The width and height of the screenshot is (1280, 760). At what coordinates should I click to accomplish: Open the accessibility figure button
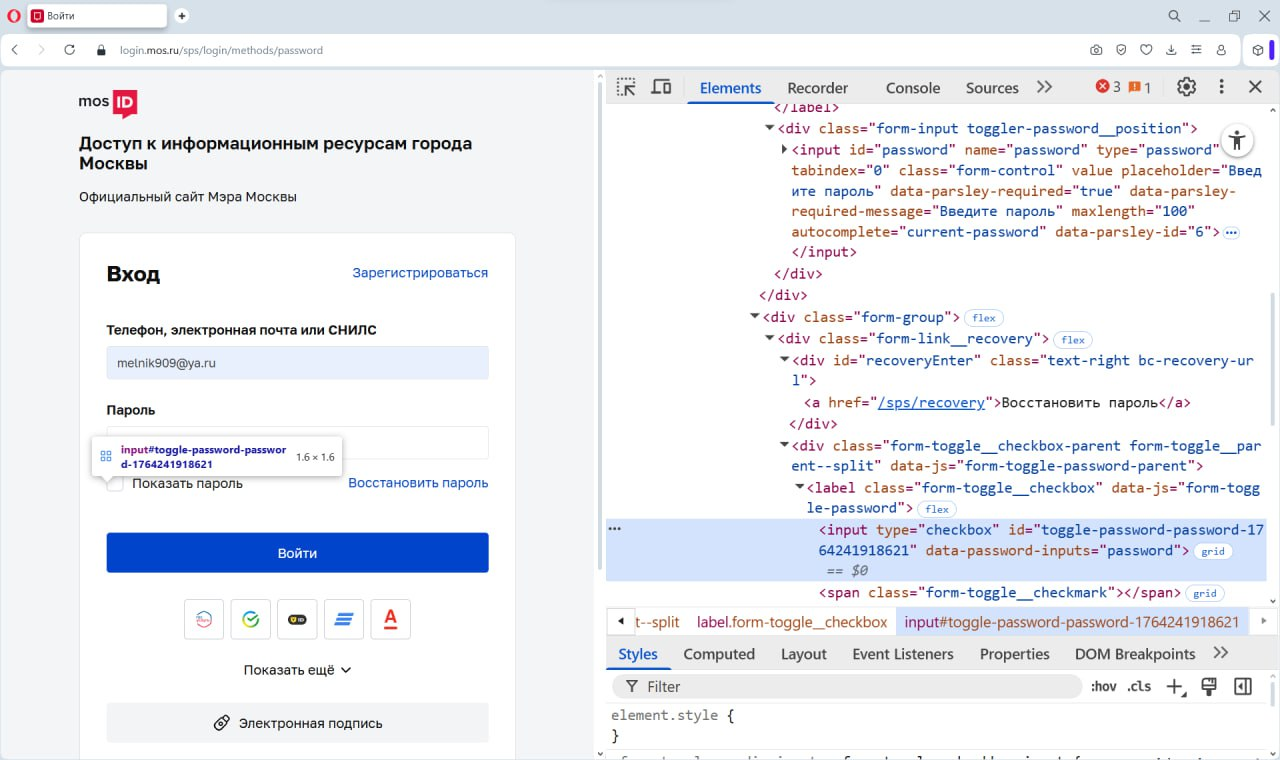pos(1237,140)
